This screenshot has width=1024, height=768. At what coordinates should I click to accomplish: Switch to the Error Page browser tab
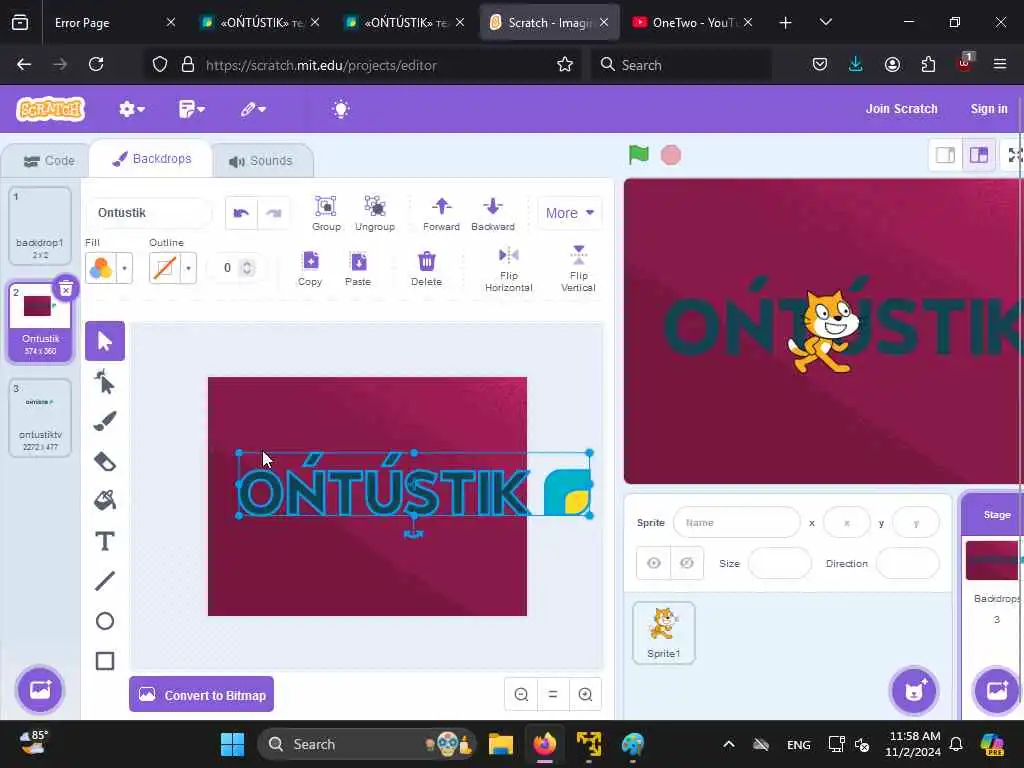[111, 22]
